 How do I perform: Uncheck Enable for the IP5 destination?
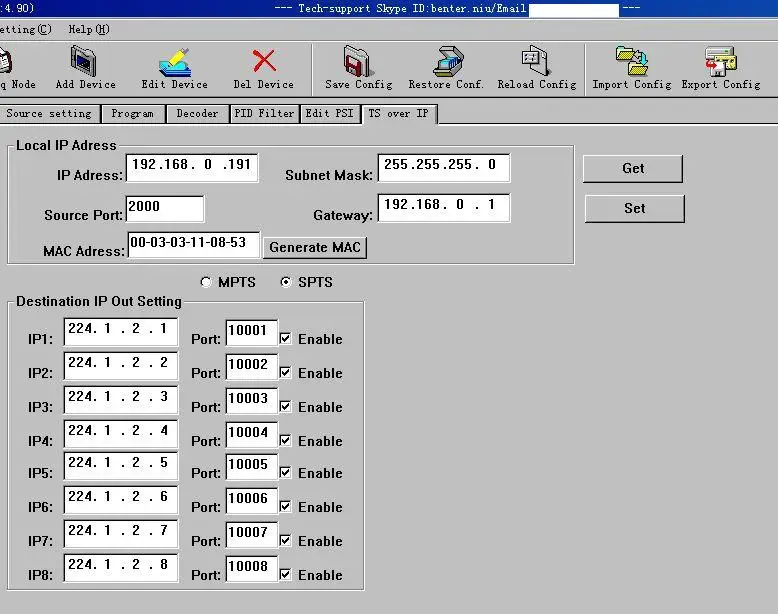[x=286, y=473]
